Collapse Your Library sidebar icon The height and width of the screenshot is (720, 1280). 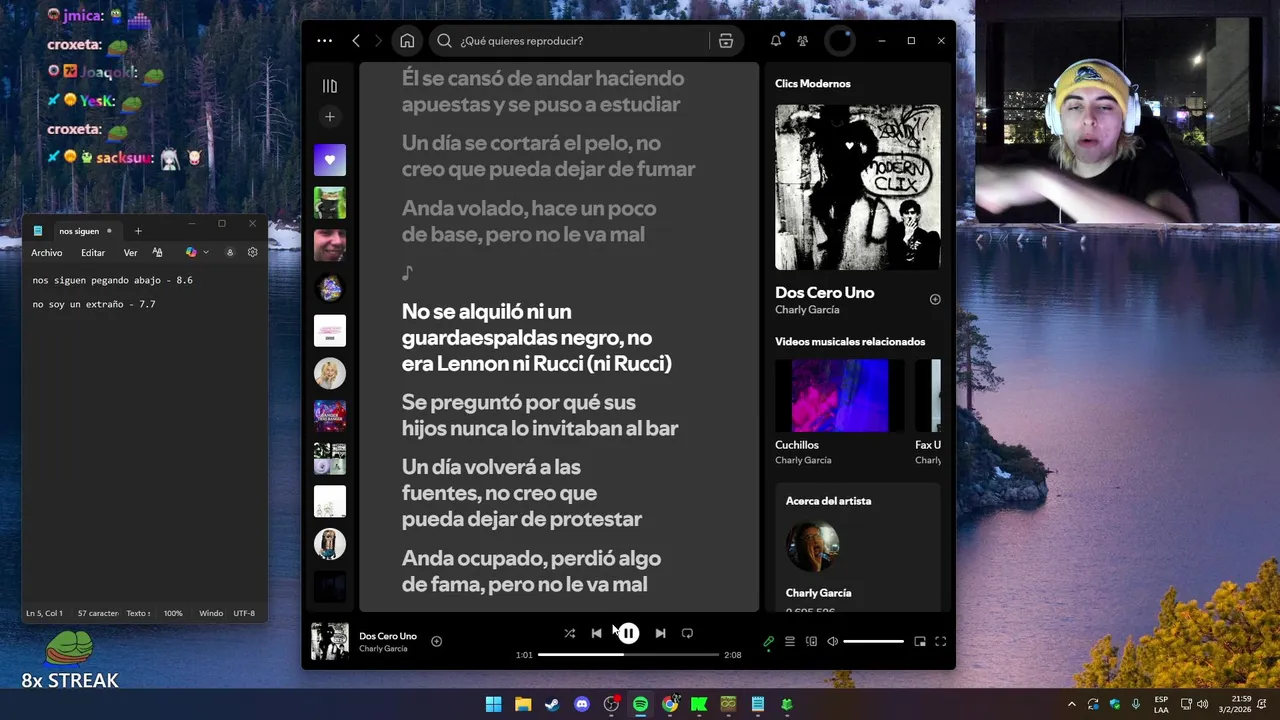click(330, 86)
